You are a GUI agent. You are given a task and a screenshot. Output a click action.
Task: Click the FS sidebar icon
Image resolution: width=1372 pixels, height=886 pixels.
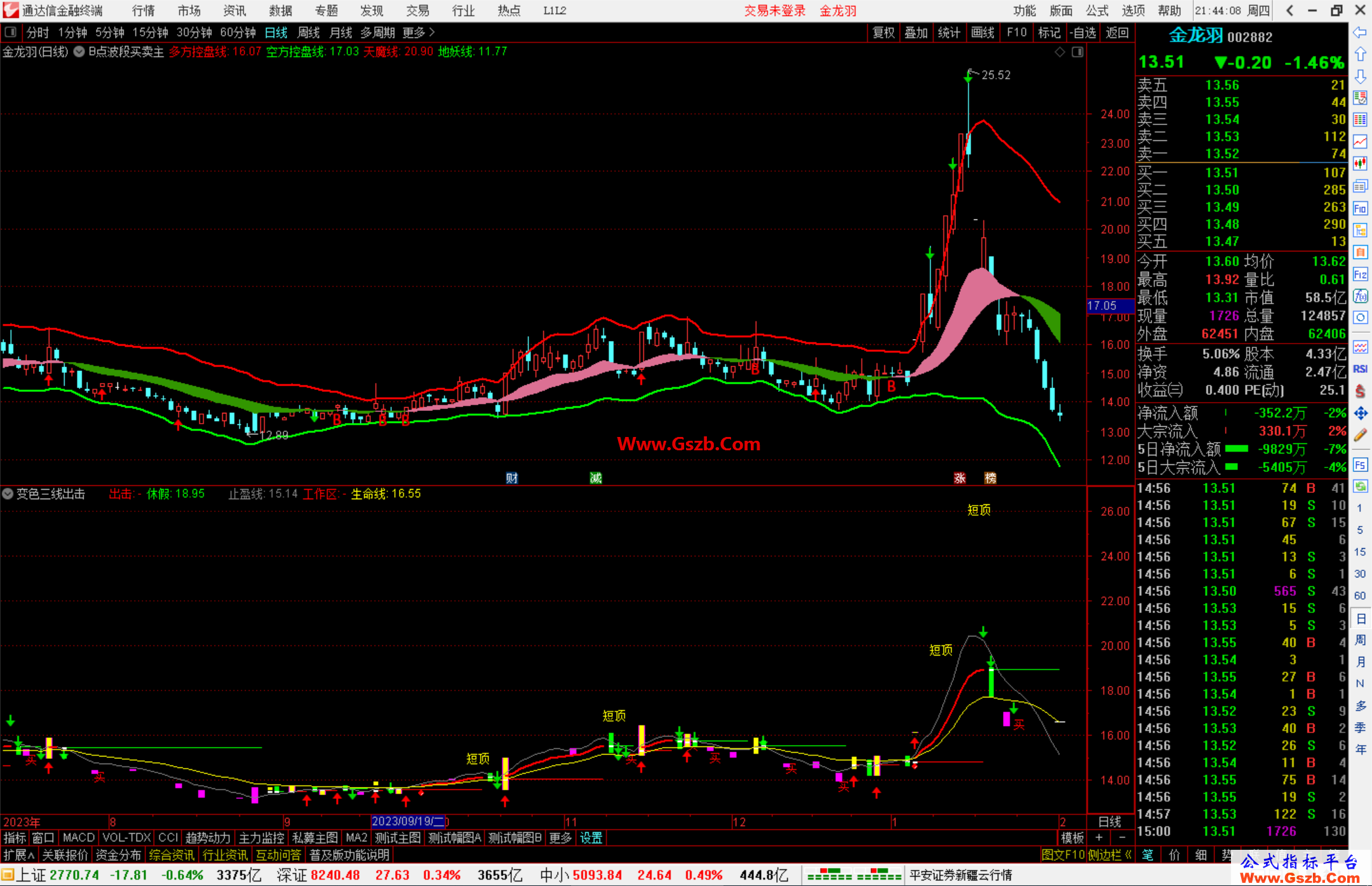pyautogui.click(x=1360, y=465)
